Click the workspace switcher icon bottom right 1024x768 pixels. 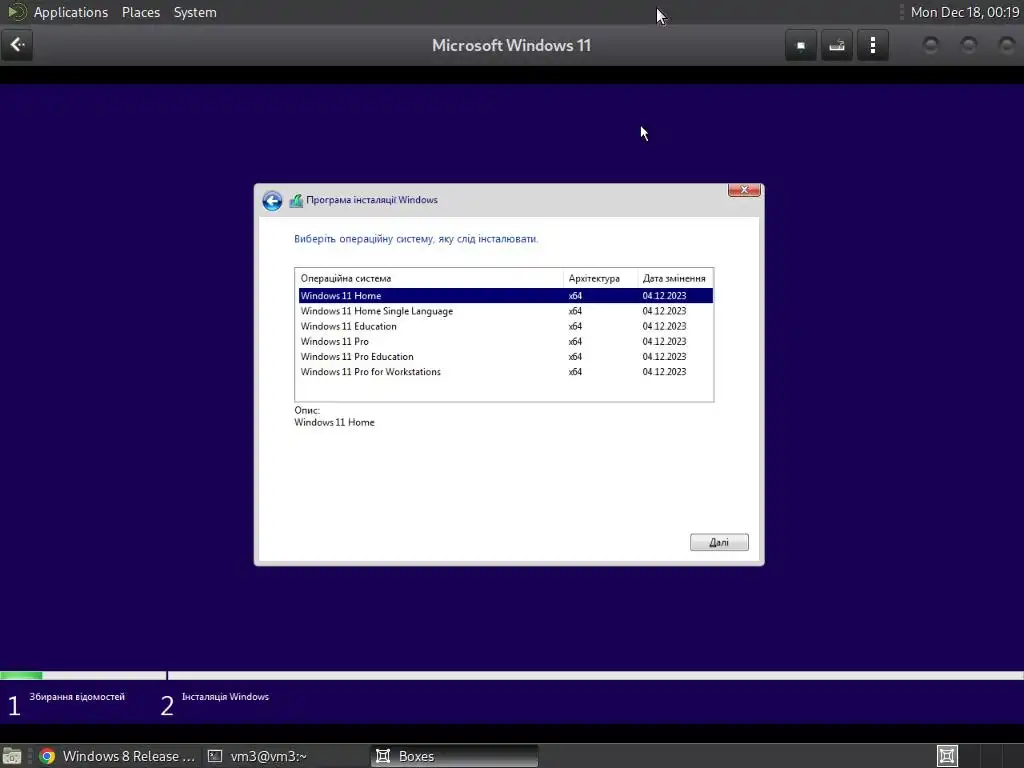pyautogui.click(x=947, y=756)
